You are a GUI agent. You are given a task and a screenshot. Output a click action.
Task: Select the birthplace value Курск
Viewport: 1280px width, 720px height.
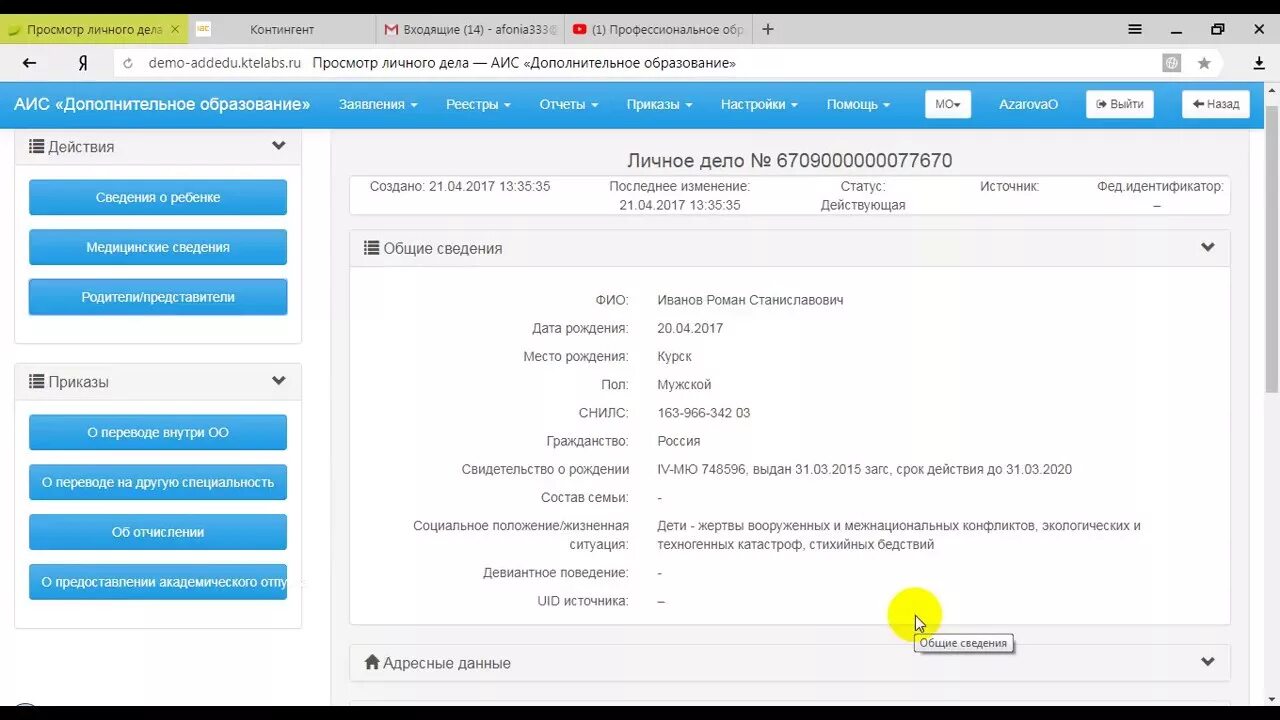tap(674, 357)
